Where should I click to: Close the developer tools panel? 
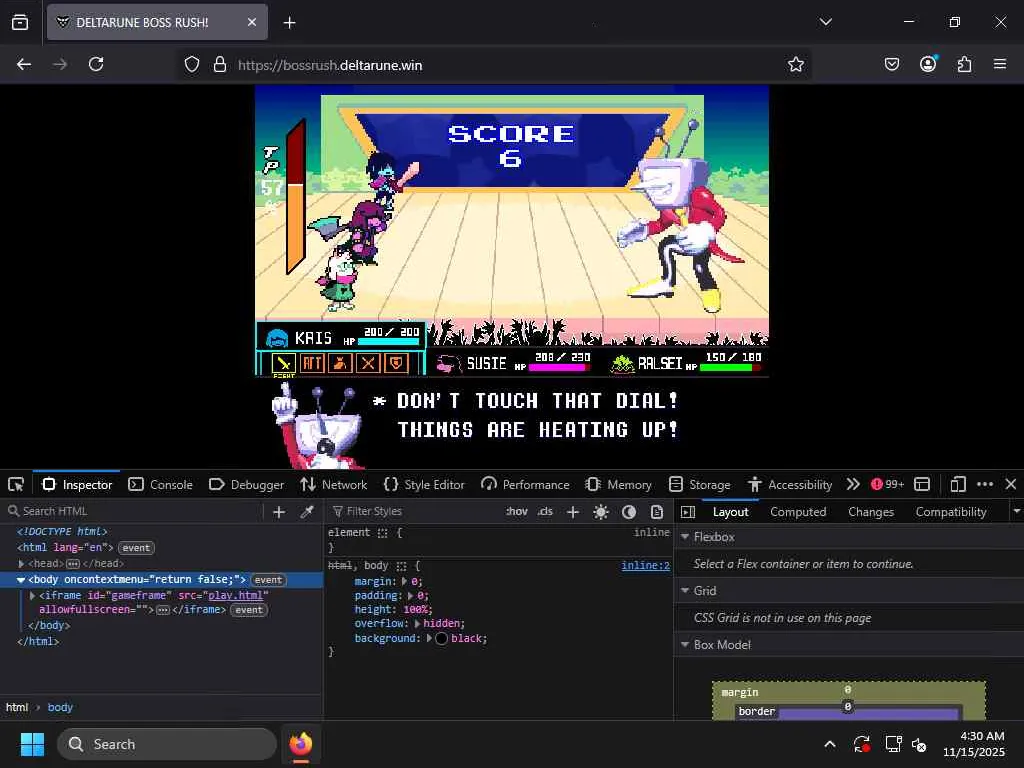tap(1011, 485)
